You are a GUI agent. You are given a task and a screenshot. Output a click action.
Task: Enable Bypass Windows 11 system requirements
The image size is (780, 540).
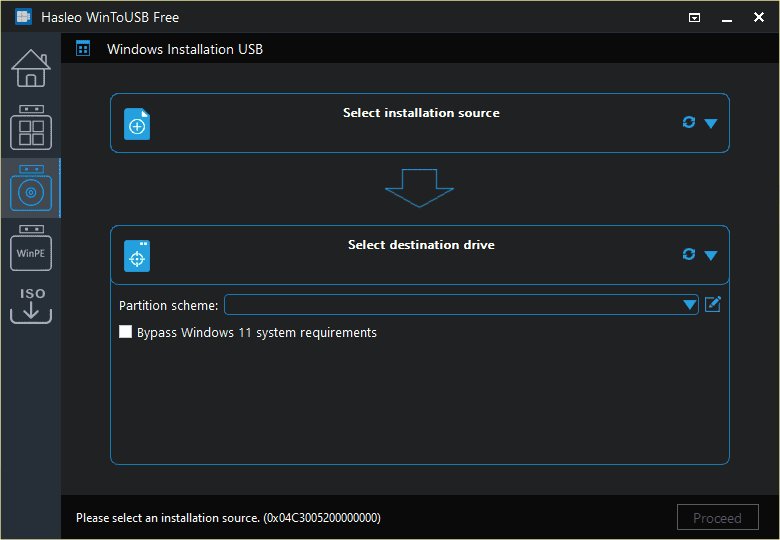[126, 332]
